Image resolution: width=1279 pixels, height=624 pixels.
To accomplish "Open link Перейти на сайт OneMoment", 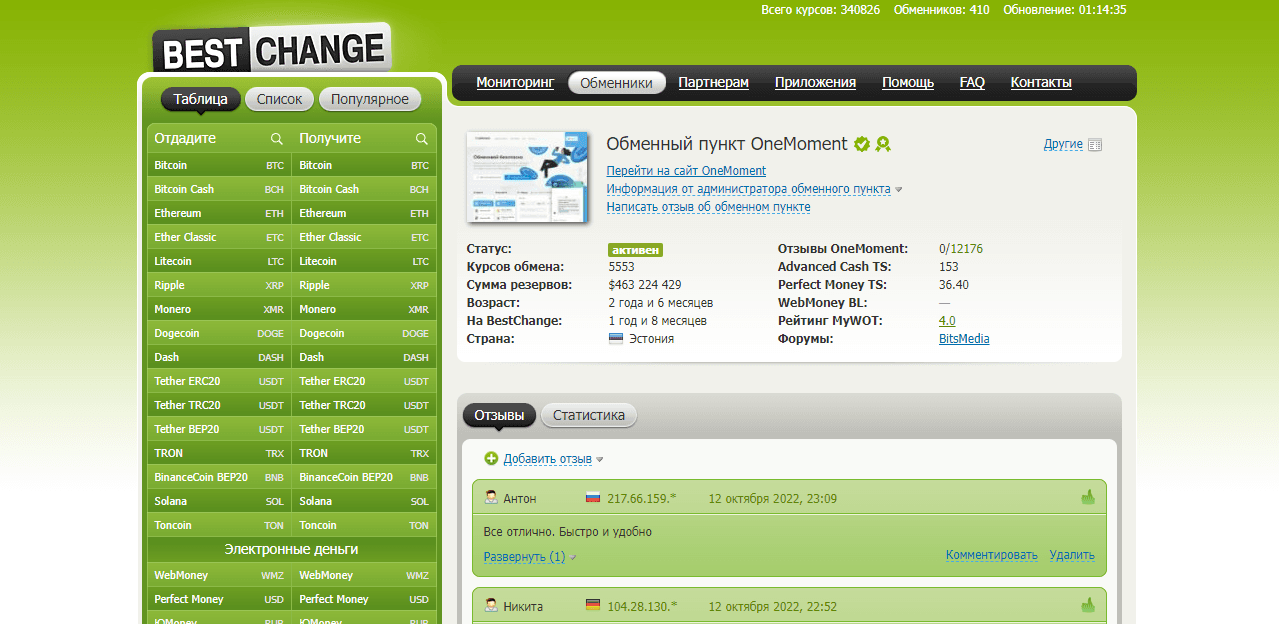I will [x=686, y=171].
